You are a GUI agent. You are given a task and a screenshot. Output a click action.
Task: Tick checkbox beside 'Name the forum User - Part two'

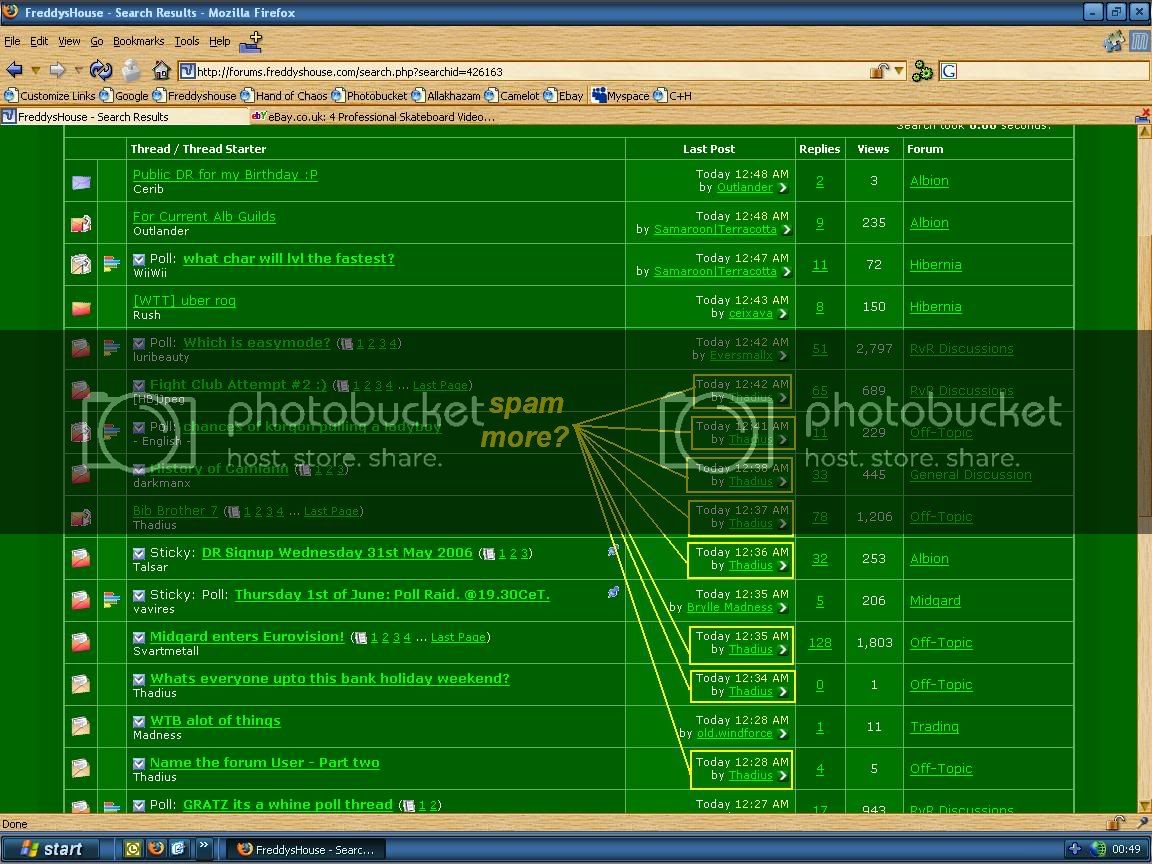139,763
